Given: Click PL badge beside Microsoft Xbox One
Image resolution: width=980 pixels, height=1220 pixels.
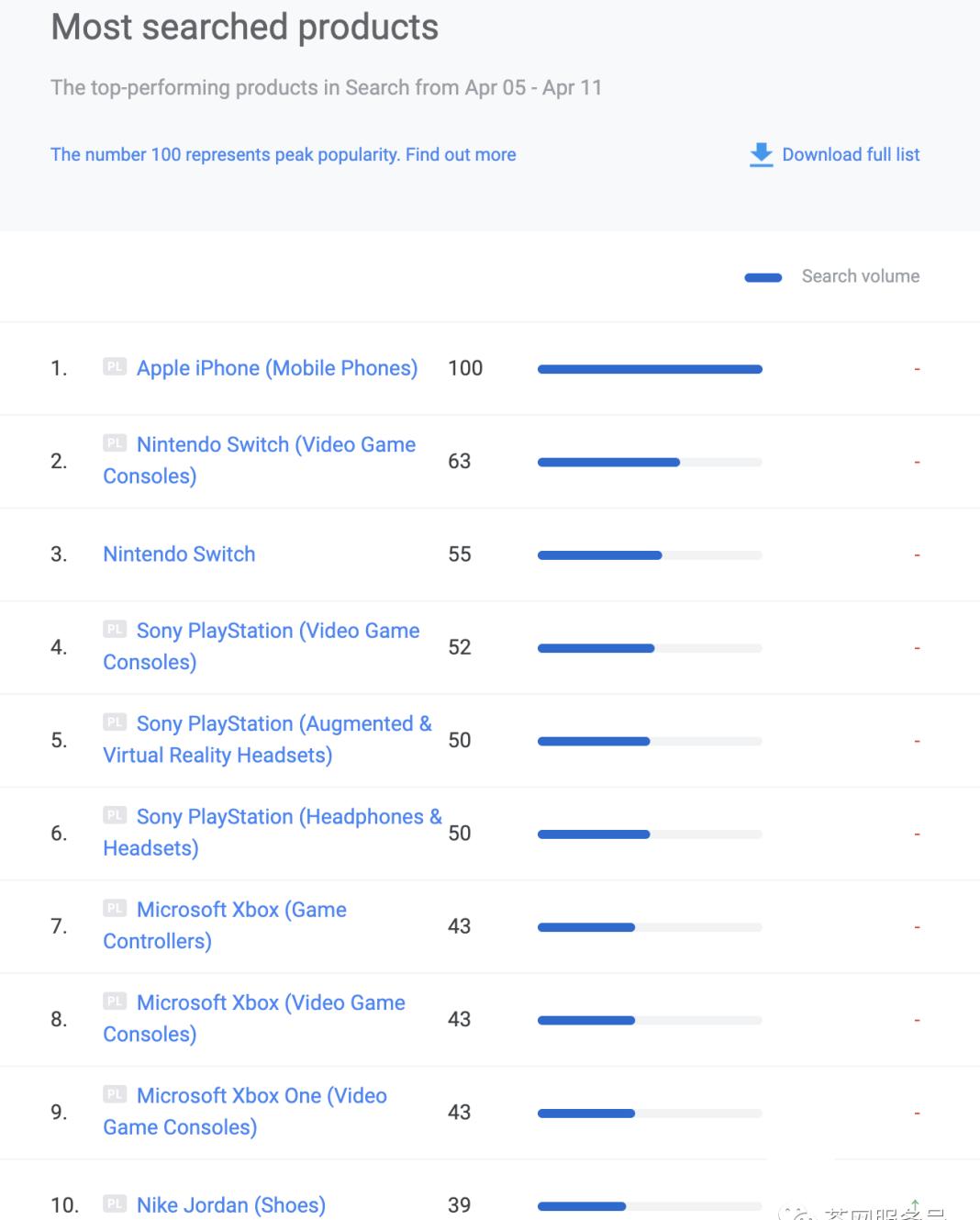Looking at the screenshot, I should [115, 1094].
